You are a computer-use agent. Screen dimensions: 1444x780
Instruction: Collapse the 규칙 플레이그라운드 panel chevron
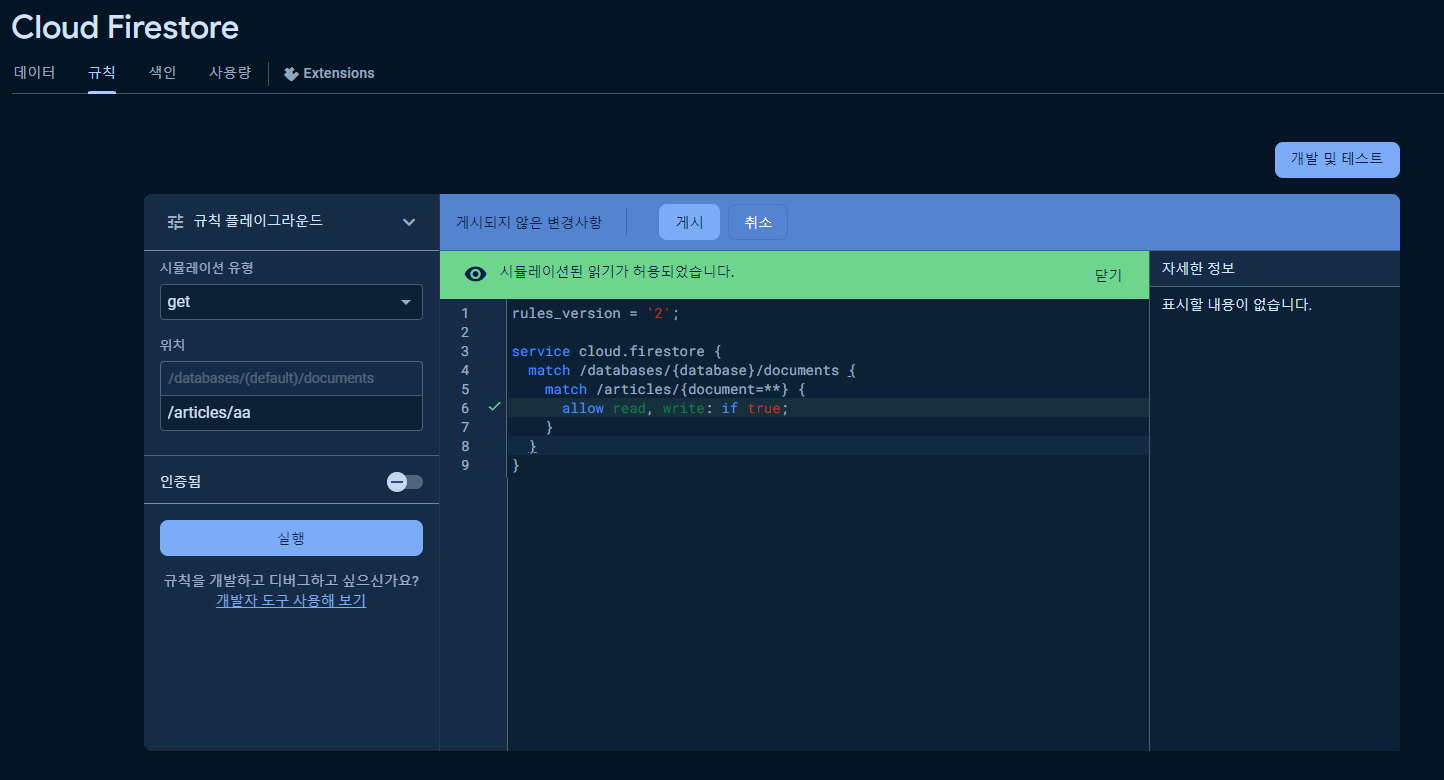[x=408, y=222]
